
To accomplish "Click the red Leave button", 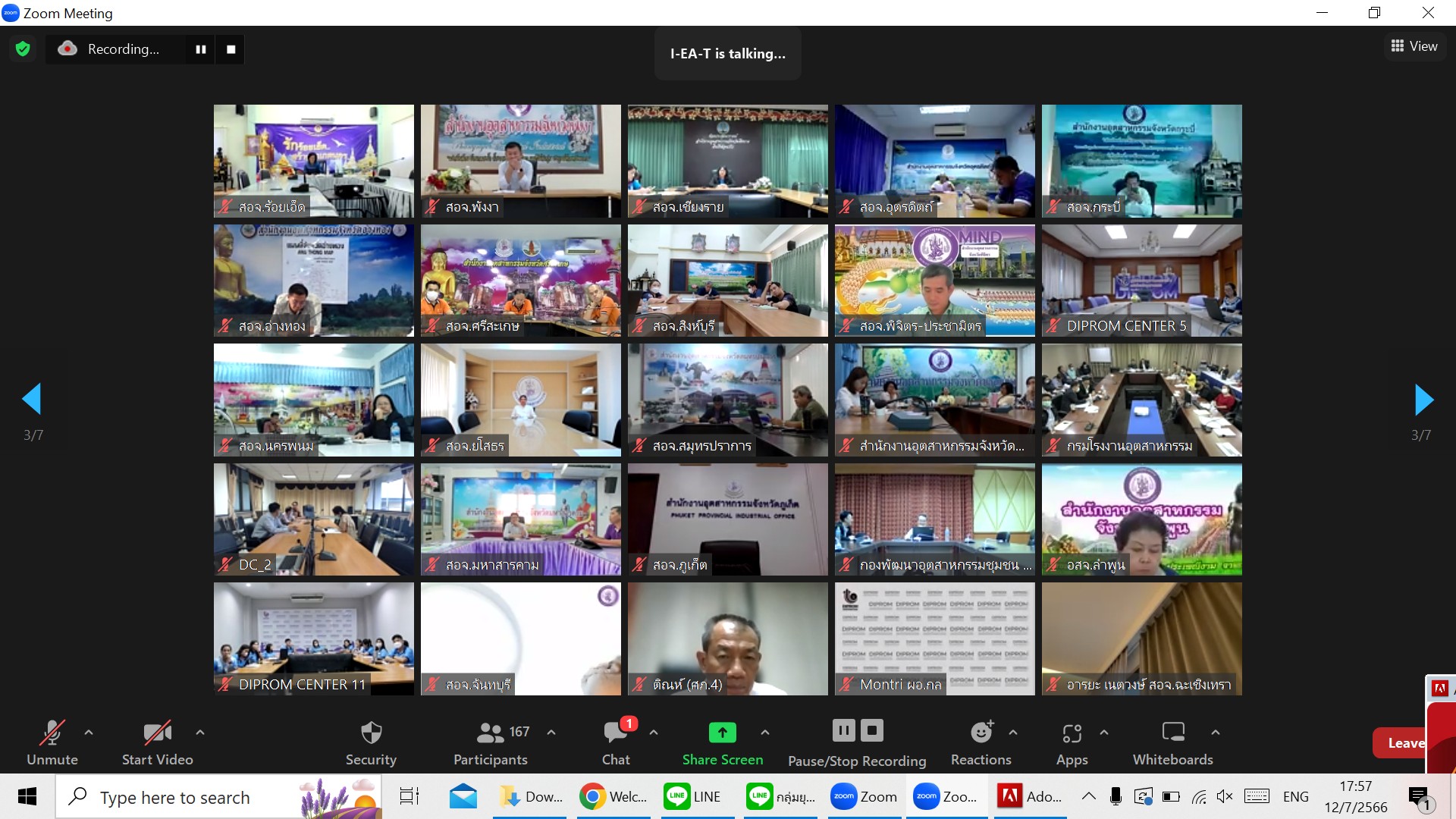I will click(x=1400, y=743).
